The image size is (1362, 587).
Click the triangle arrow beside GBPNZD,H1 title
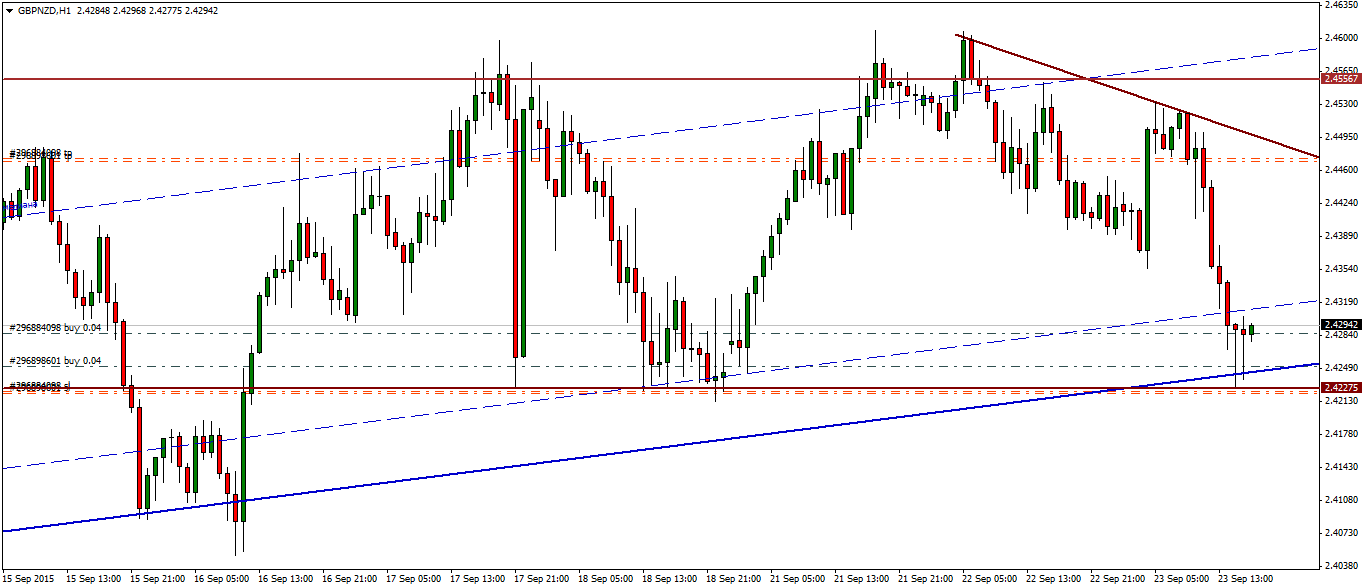pyautogui.click(x=9, y=10)
